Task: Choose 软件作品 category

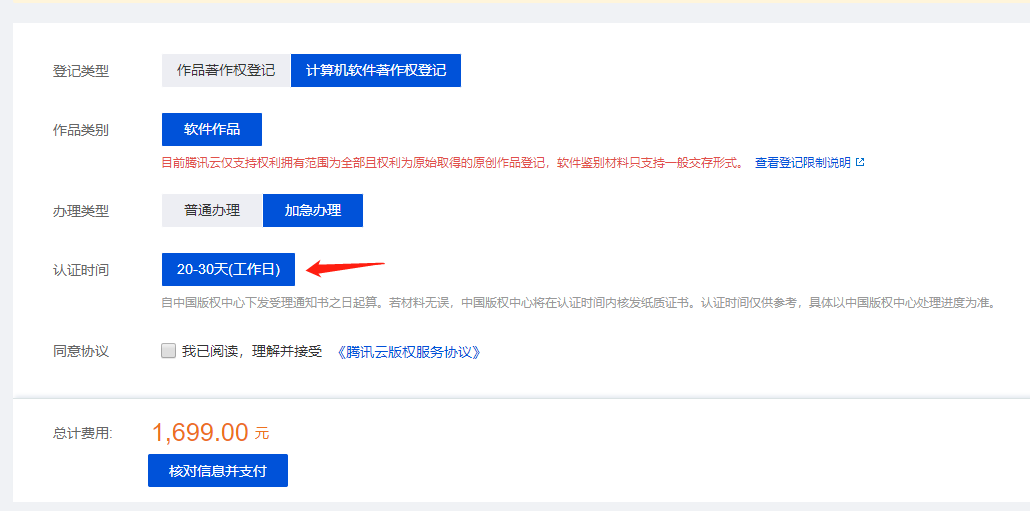Action: point(212,129)
